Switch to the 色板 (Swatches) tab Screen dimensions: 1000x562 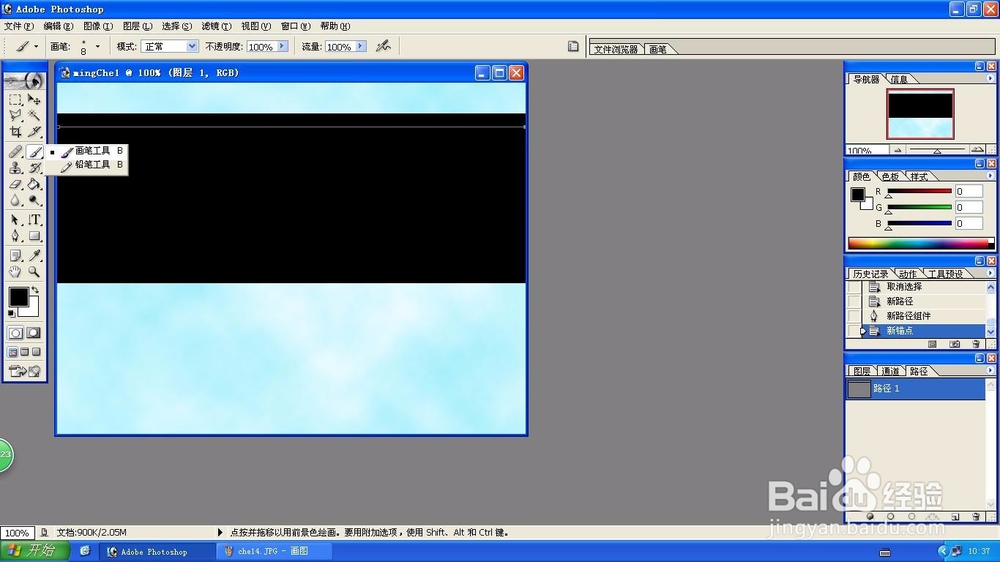891,176
